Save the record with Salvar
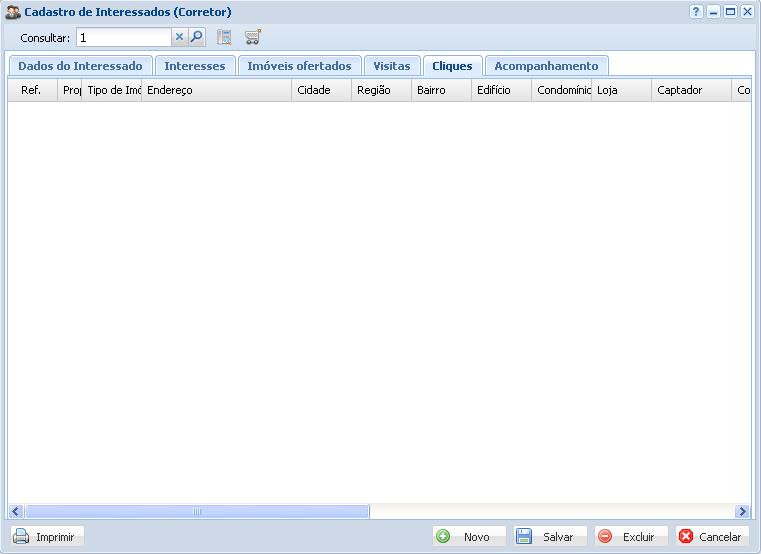Viewport: 761px width, 554px height. tap(550, 537)
